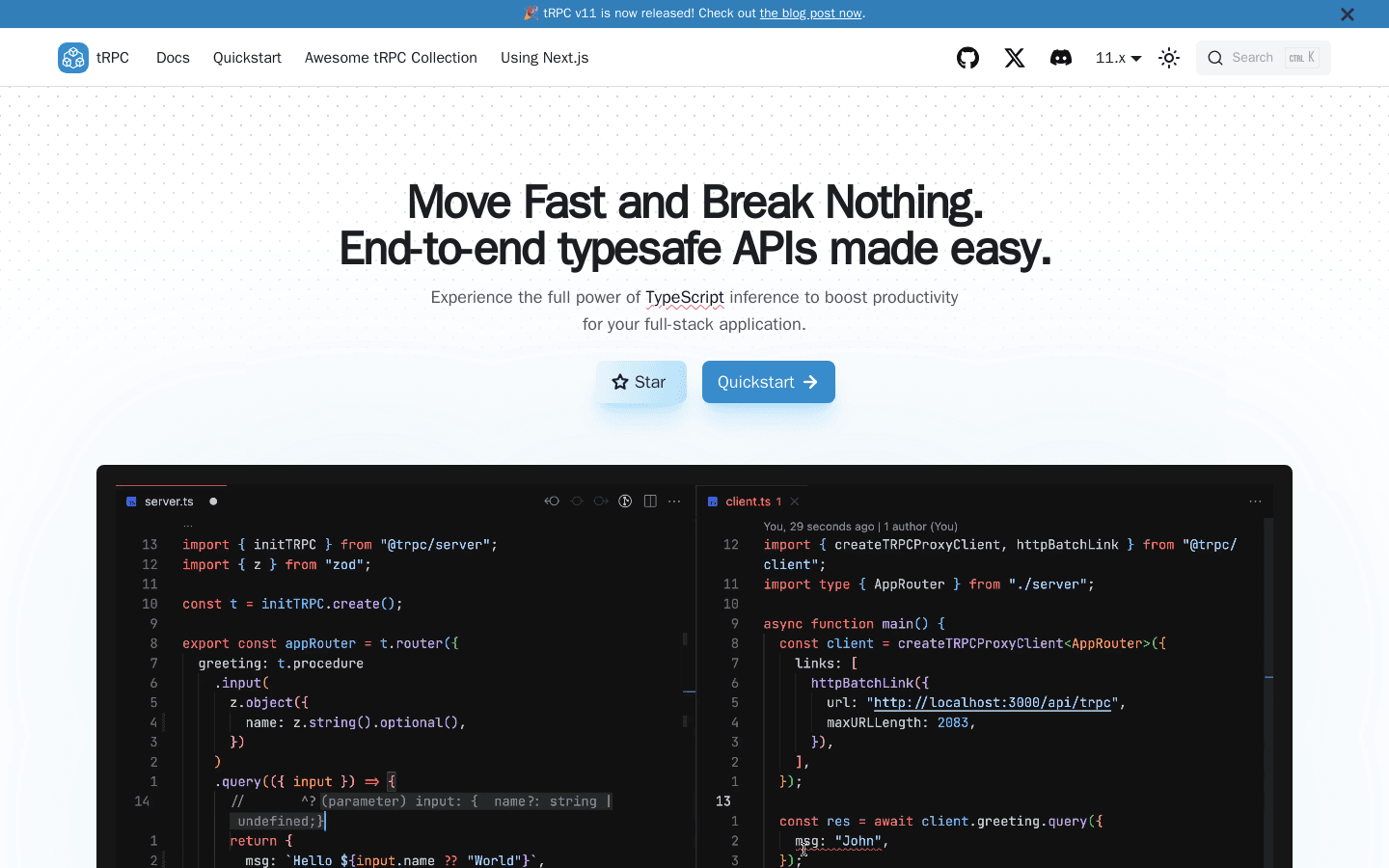The width and height of the screenshot is (1389, 868).
Task: Join Discord via the Discord icon
Action: tap(1061, 58)
